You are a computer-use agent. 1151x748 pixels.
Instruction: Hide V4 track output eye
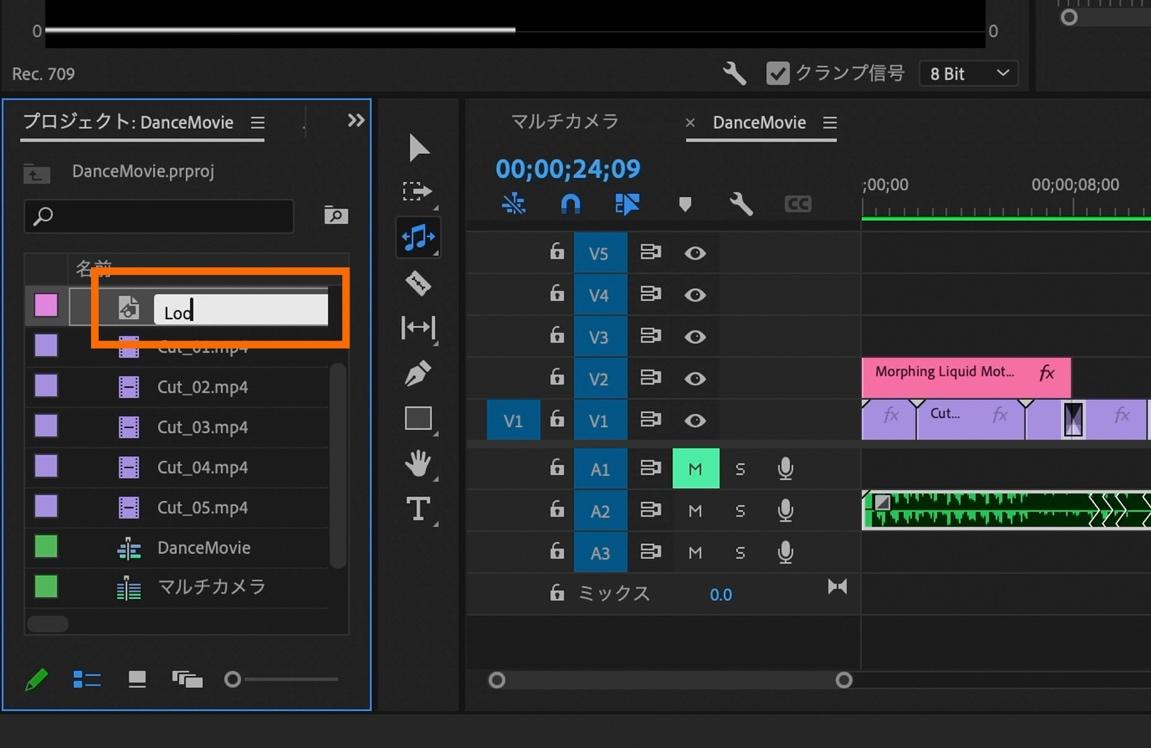pos(695,295)
